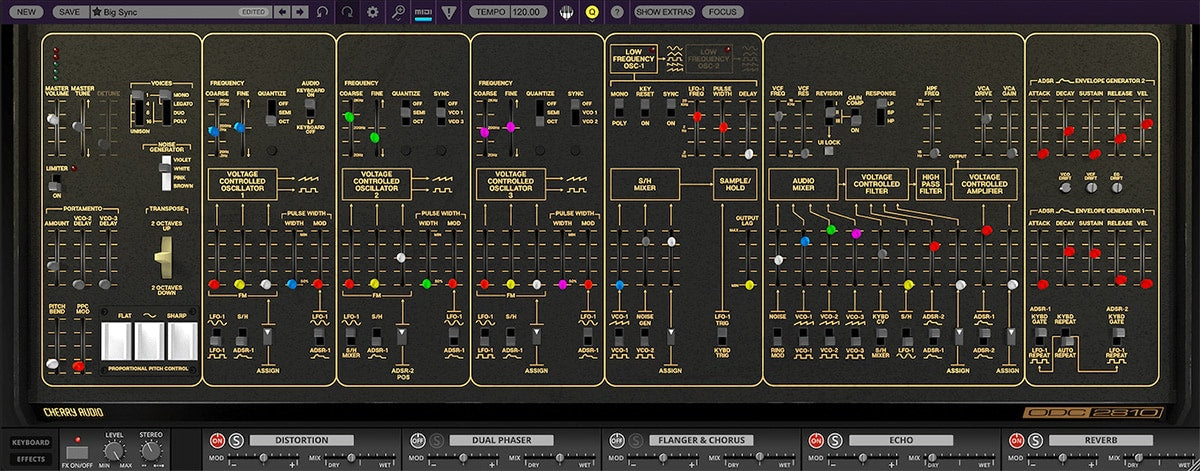
Task: Click the VOLTAGE CONTROLLED FILTER box
Action: (877, 185)
